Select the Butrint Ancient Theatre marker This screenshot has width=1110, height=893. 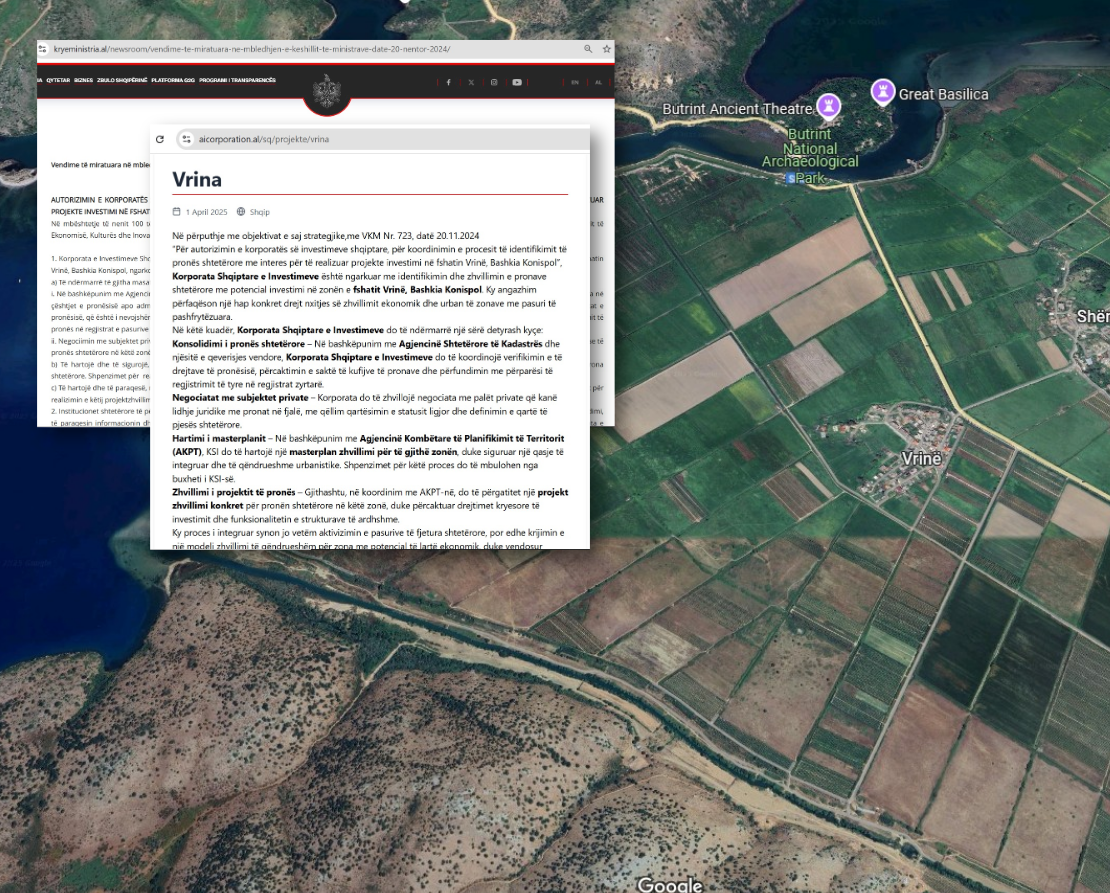click(x=828, y=105)
